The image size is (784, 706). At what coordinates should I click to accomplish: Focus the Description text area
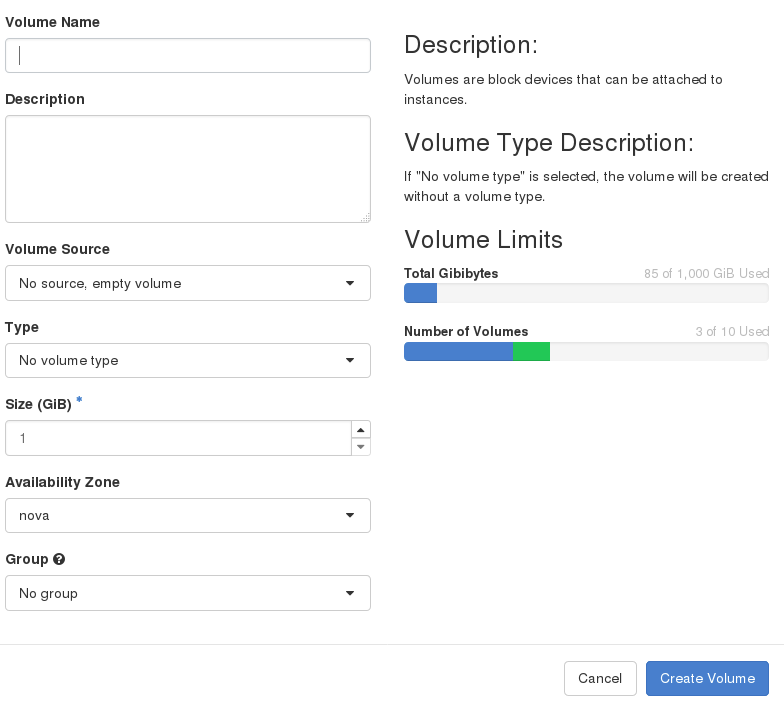click(x=188, y=169)
